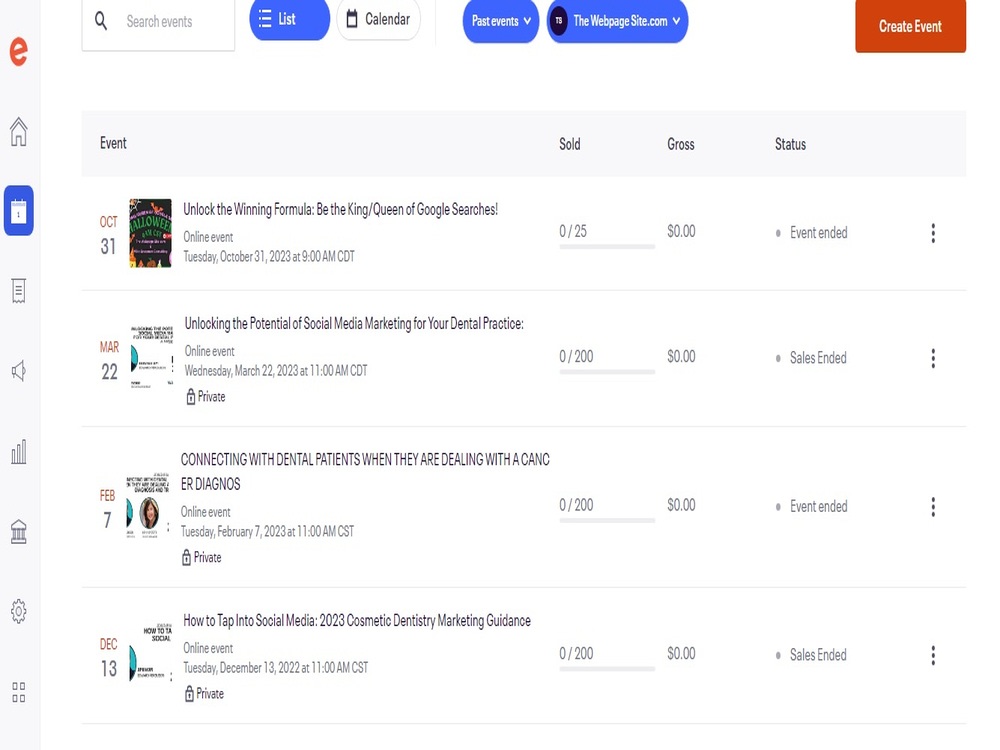Click the Create Event button
The height and width of the screenshot is (750, 1000).
pyautogui.click(x=910, y=26)
